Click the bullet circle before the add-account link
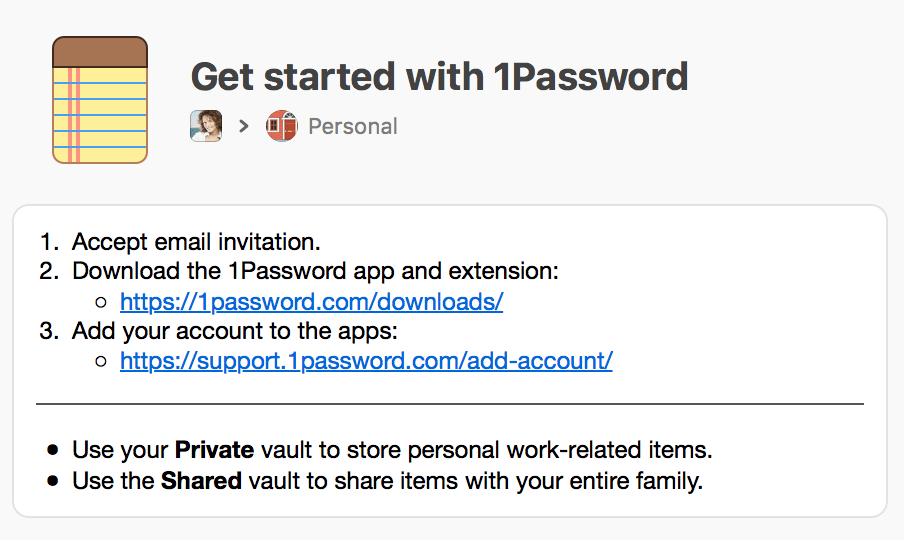This screenshot has width=904, height=540. tap(101, 361)
